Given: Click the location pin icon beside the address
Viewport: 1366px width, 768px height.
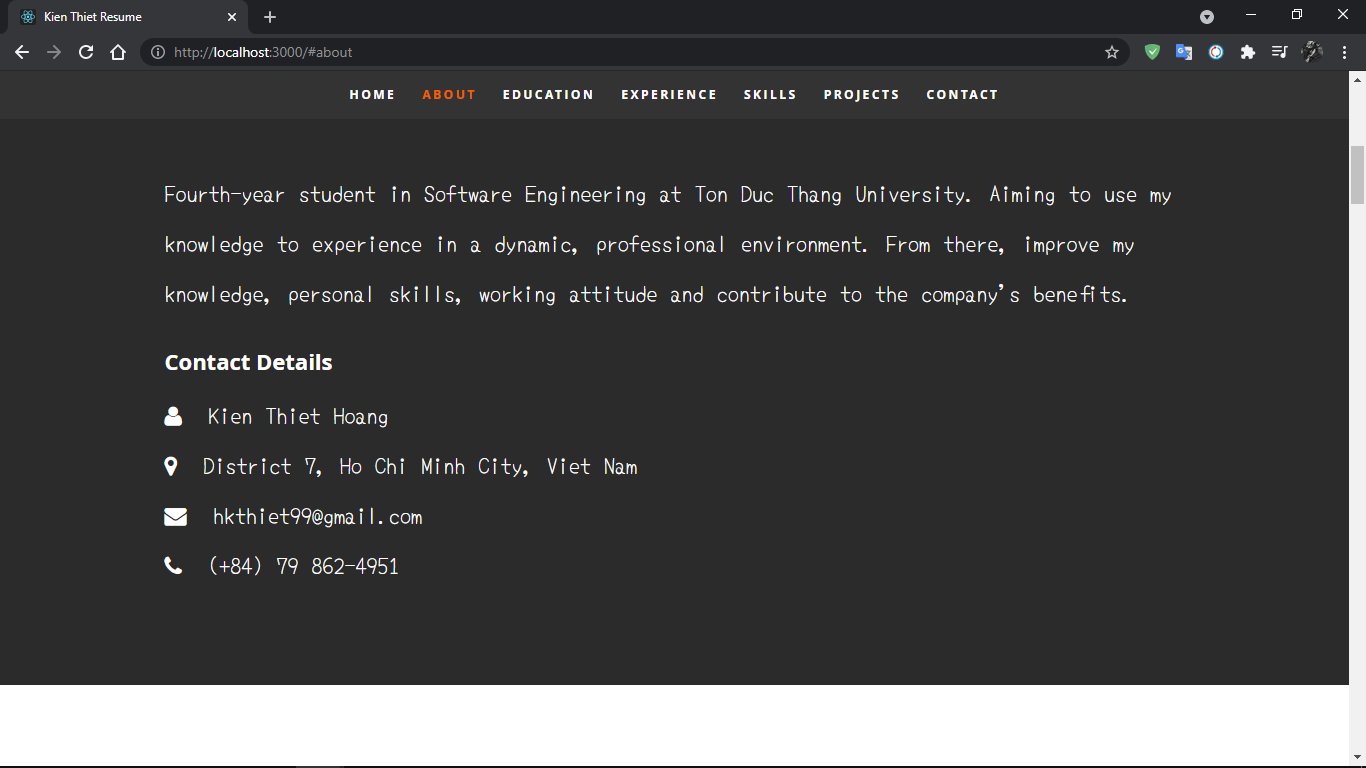Looking at the screenshot, I should coord(171,466).
